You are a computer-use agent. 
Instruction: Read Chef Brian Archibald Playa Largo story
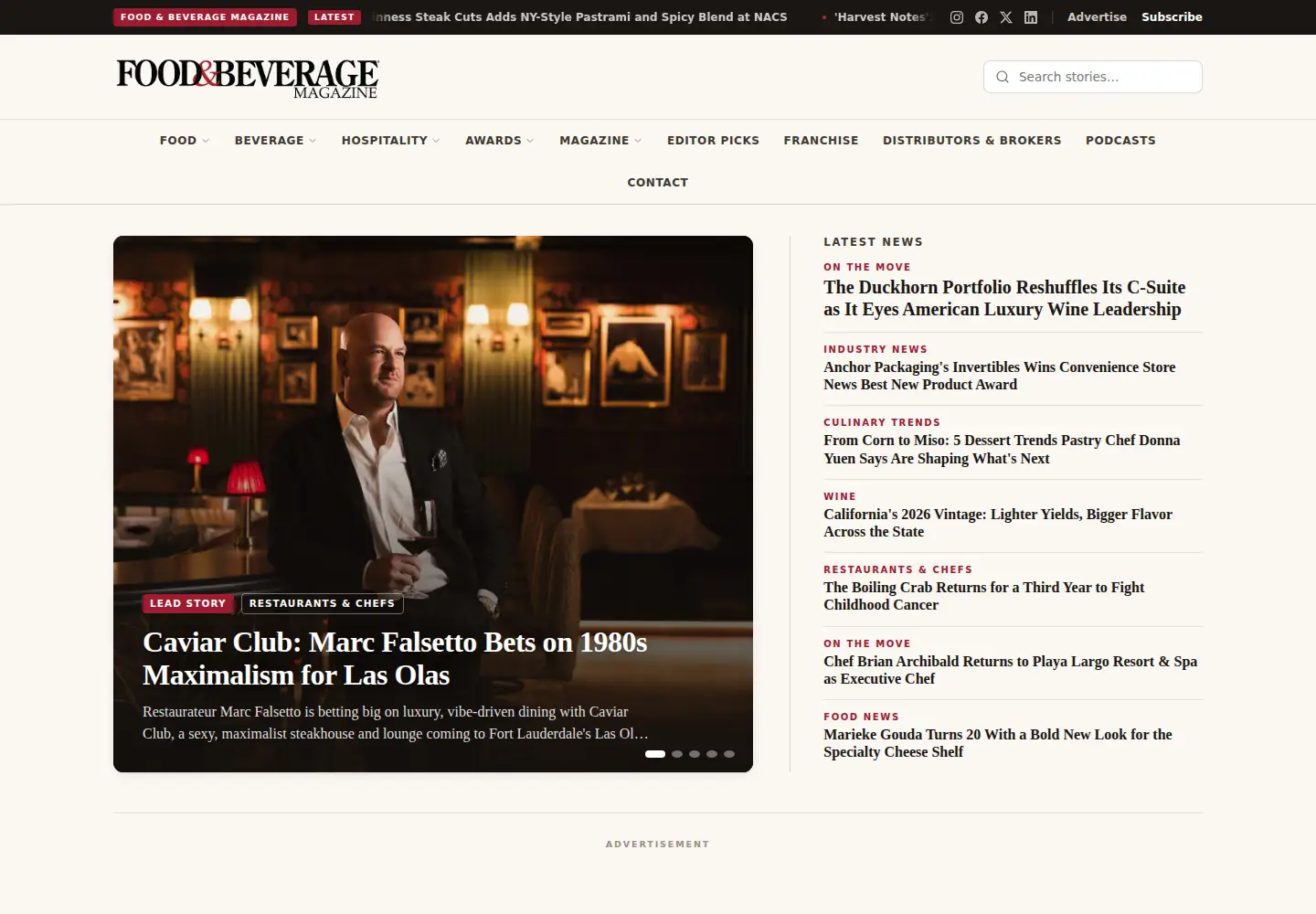[1010, 670]
